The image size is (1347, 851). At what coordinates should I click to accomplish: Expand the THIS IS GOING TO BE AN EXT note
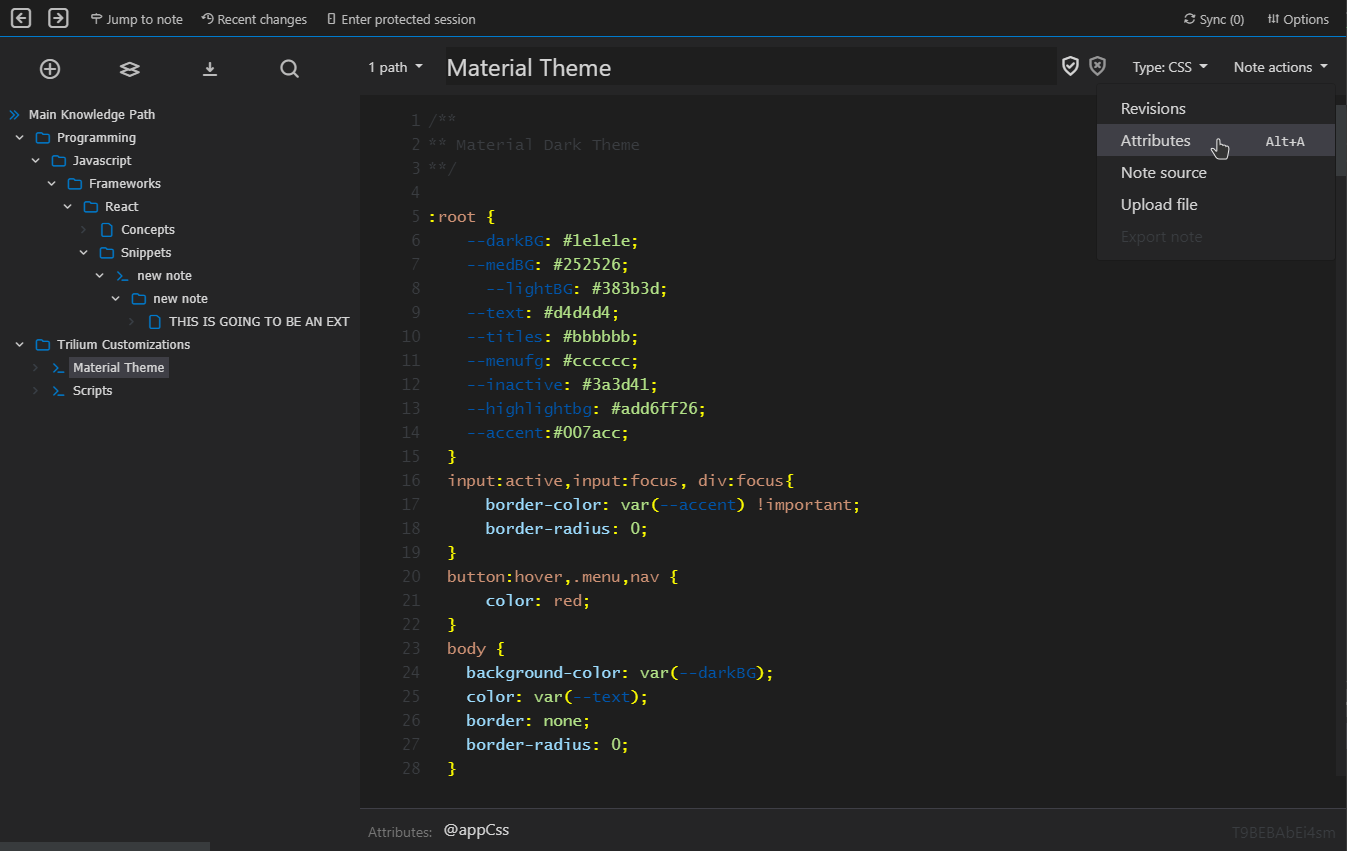point(132,322)
